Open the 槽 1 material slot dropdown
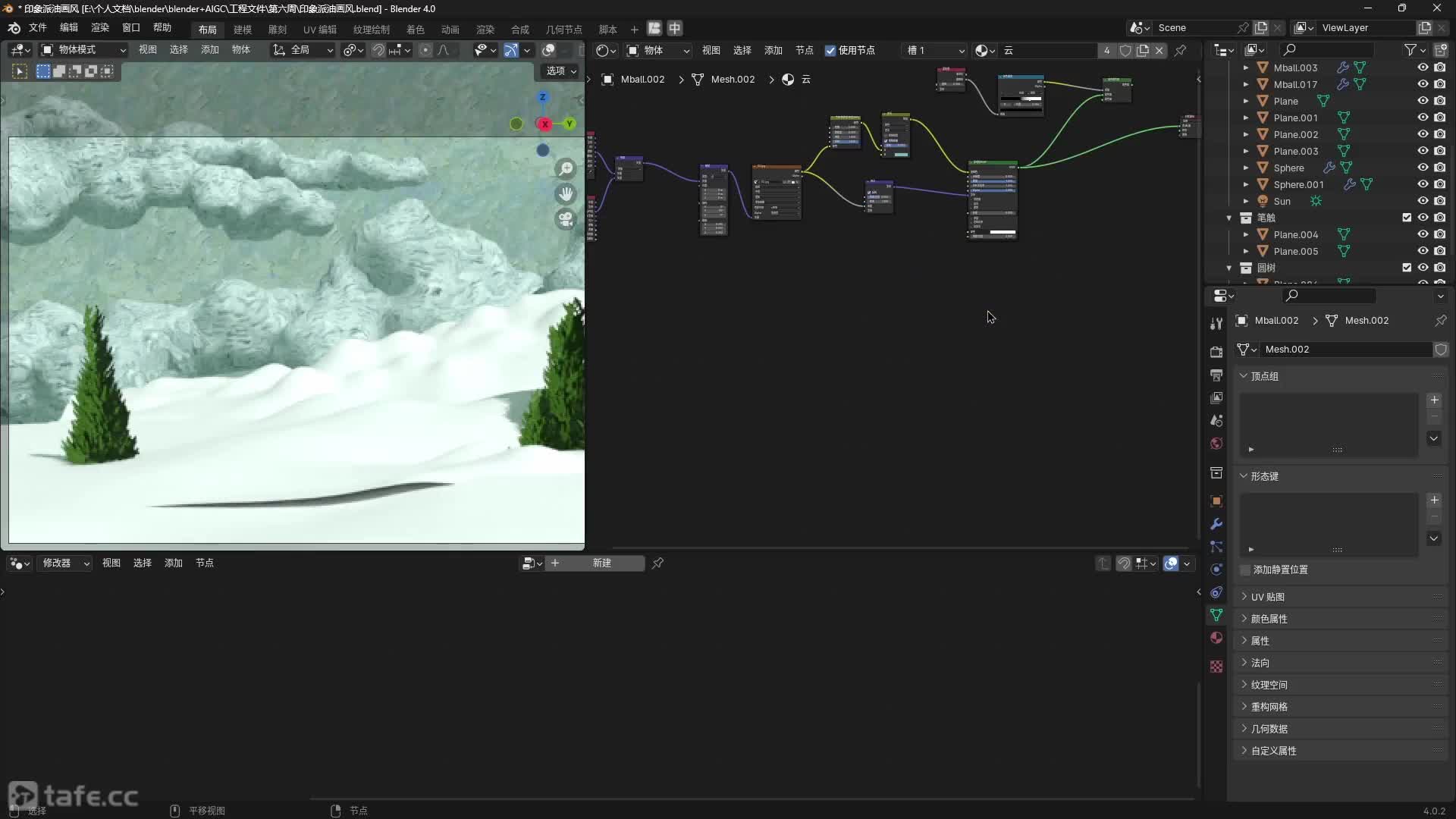1456x819 pixels. click(935, 51)
